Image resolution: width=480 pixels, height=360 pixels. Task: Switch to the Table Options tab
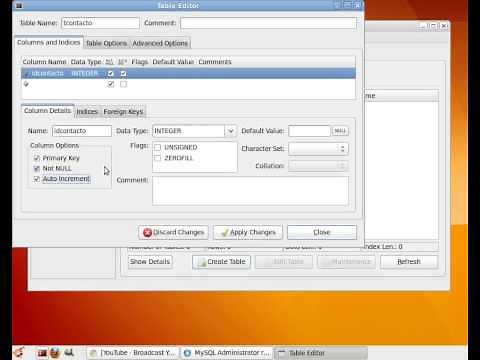coord(107,43)
